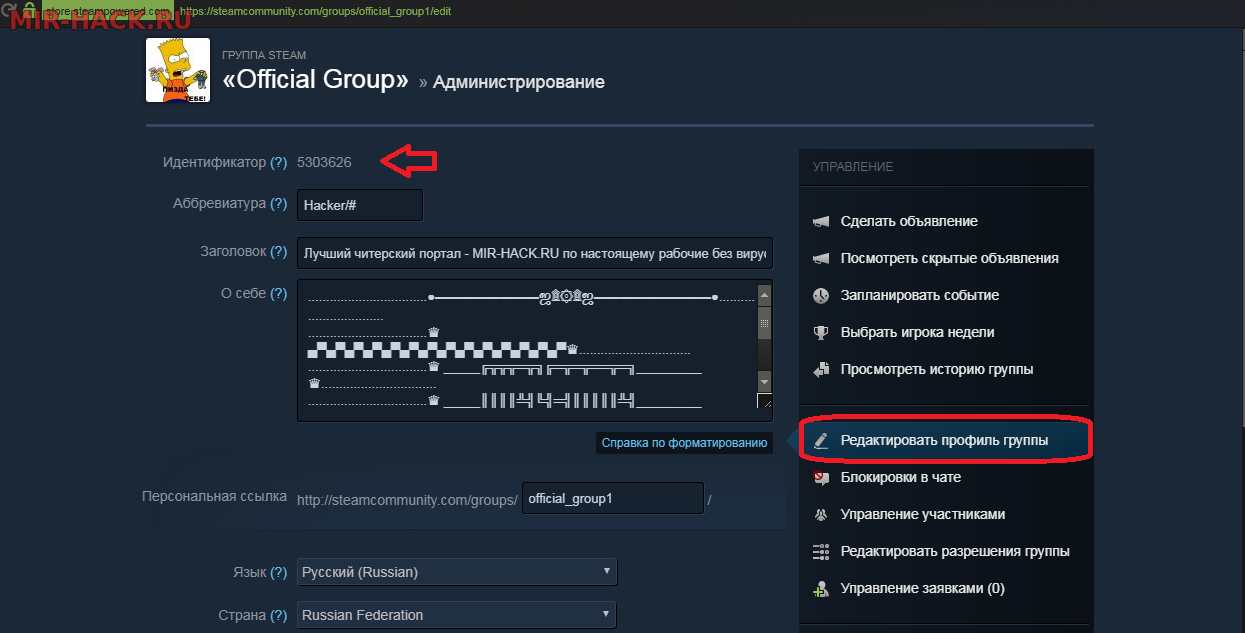The height and width of the screenshot is (633, 1245).
Task: Click the megaphone icon beside Сделать объявление
Action: pyautogui.click(x=821, y=221)
